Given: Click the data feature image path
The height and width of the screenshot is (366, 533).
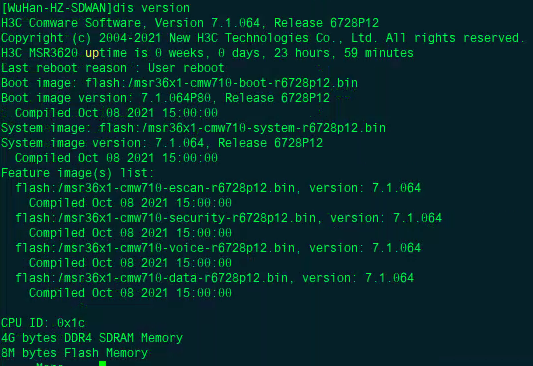Looking at the screenshot, I should tap(152, 278).
